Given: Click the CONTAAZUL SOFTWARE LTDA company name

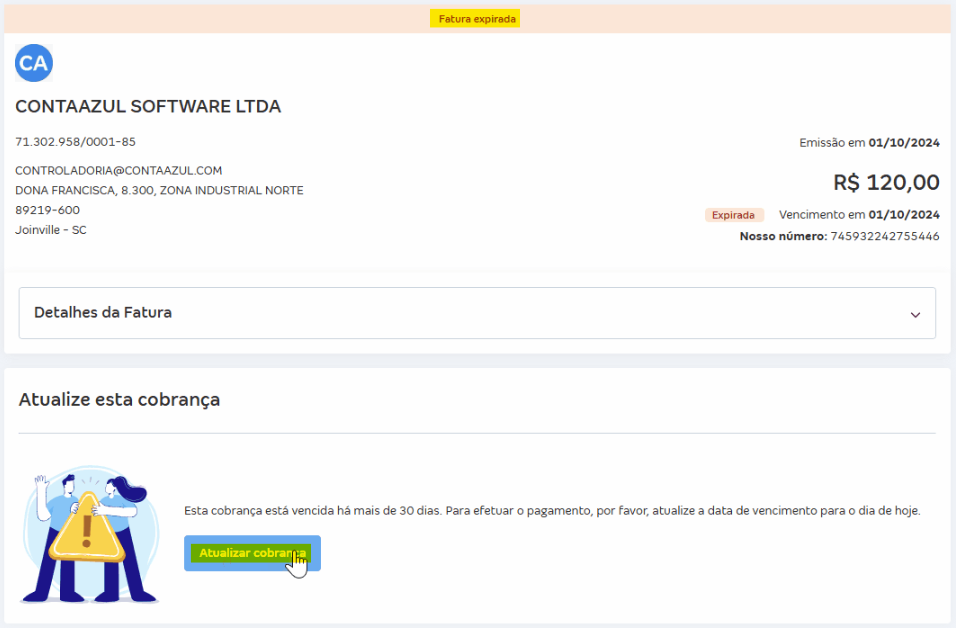Looking at the screenshot, I should coord(148,106).
